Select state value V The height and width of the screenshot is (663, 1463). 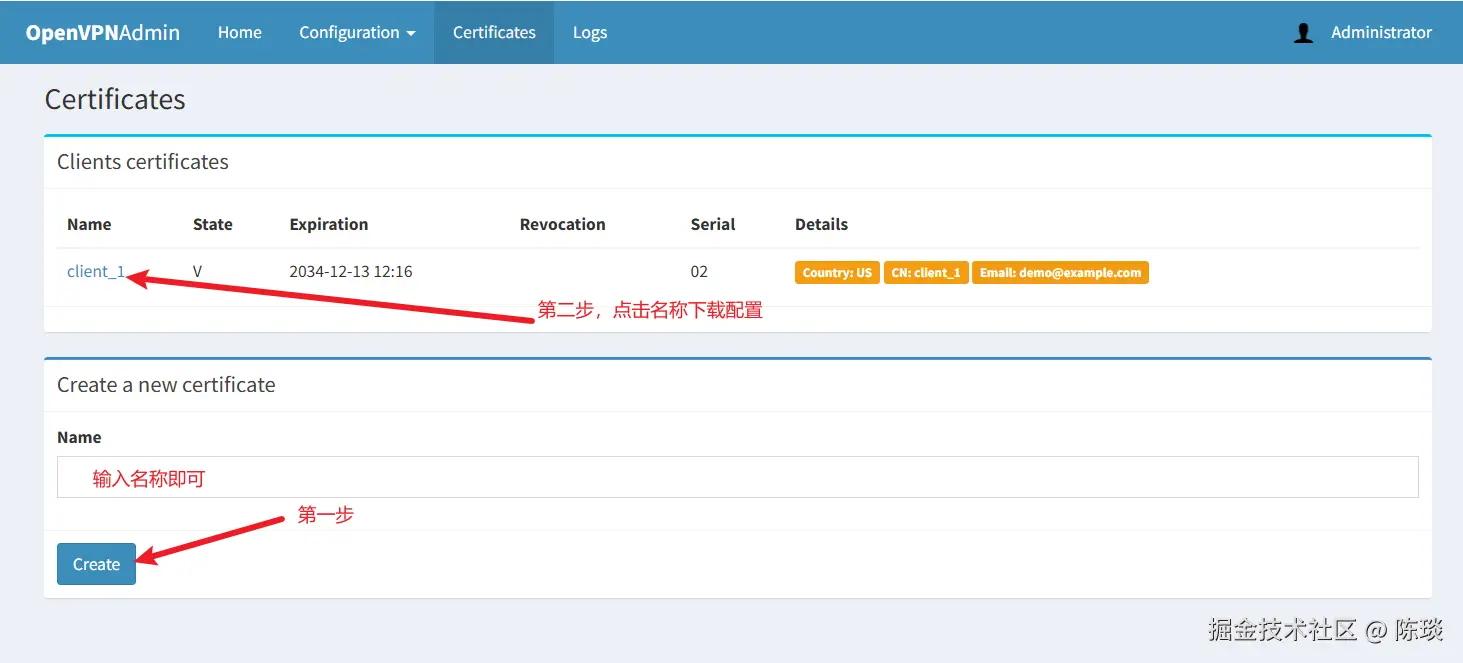tap(198, 271)
